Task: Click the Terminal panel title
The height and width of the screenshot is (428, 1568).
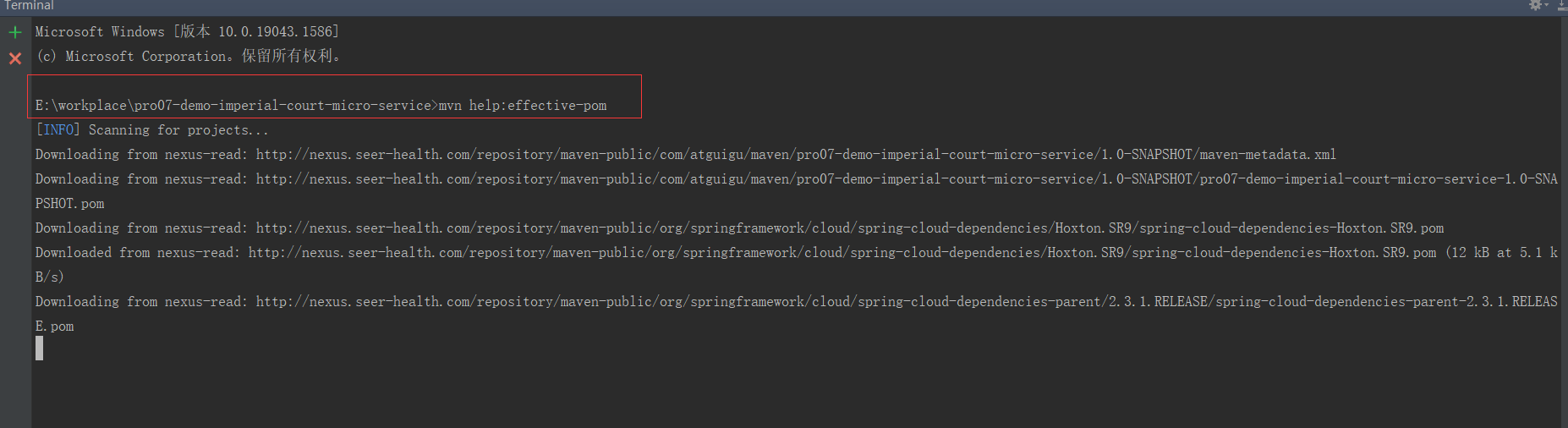Action: coord(29,6)
